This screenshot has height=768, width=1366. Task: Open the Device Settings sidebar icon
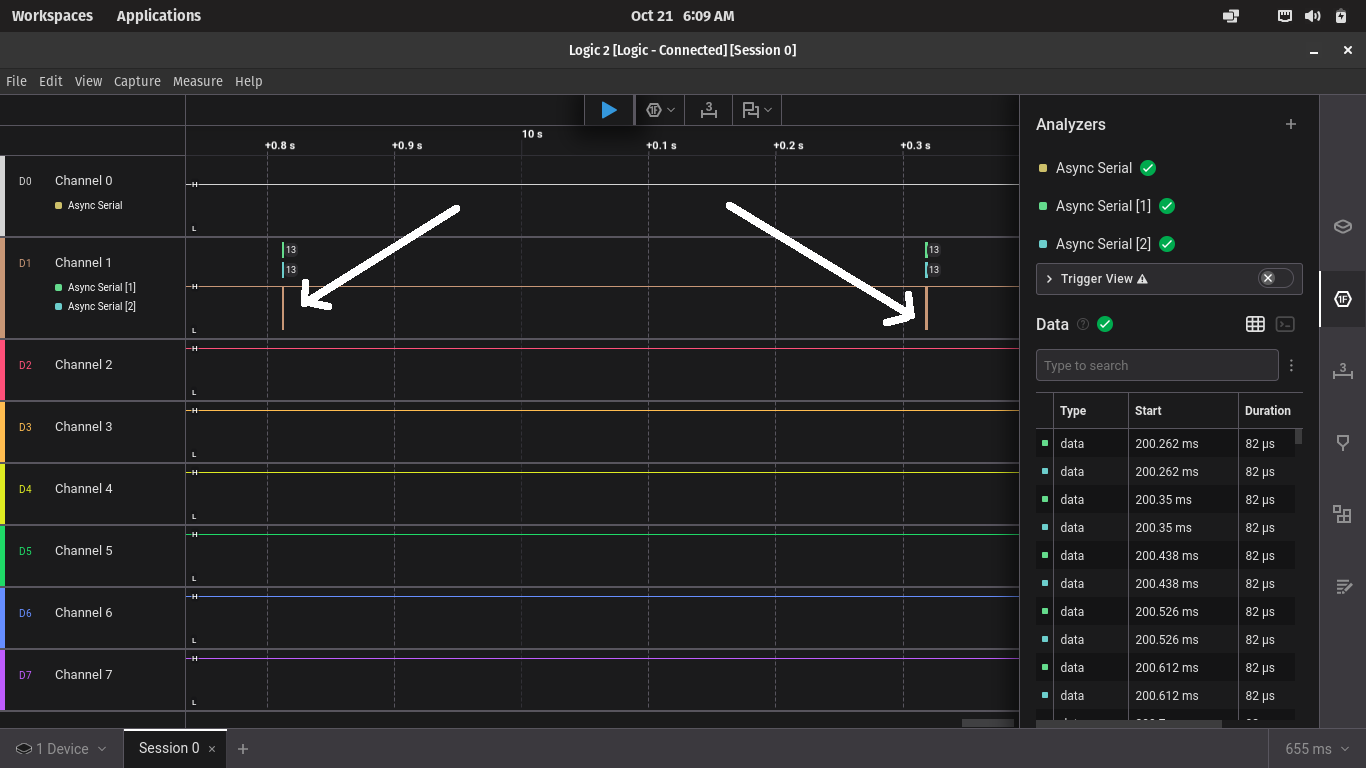pyautogui.click(x=1342, y=226)
